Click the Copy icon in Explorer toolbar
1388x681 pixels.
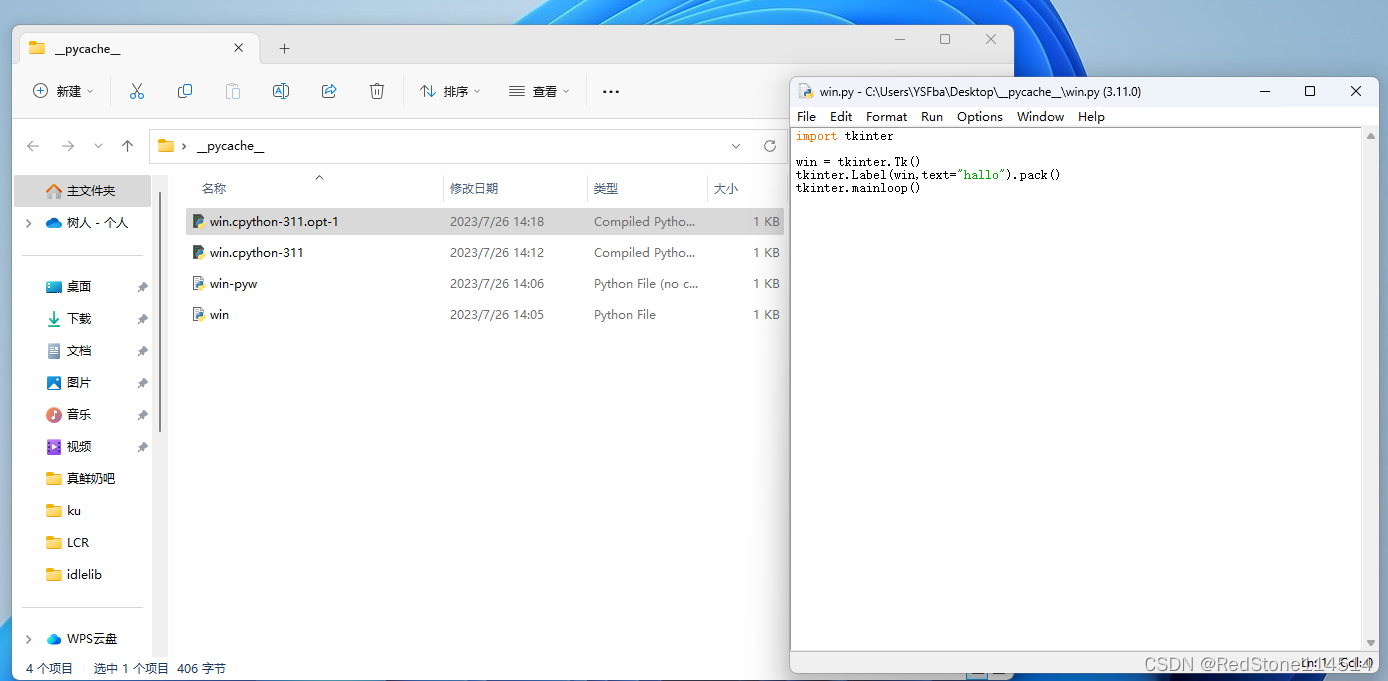184,91
